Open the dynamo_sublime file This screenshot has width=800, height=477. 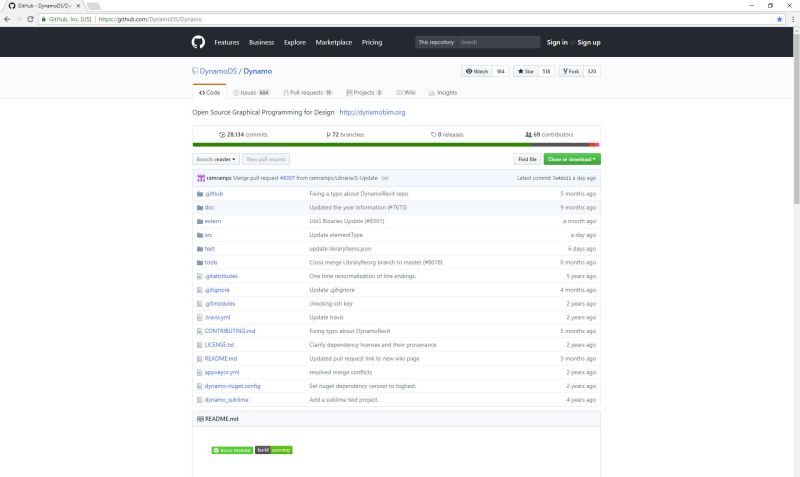click(226, 400)
